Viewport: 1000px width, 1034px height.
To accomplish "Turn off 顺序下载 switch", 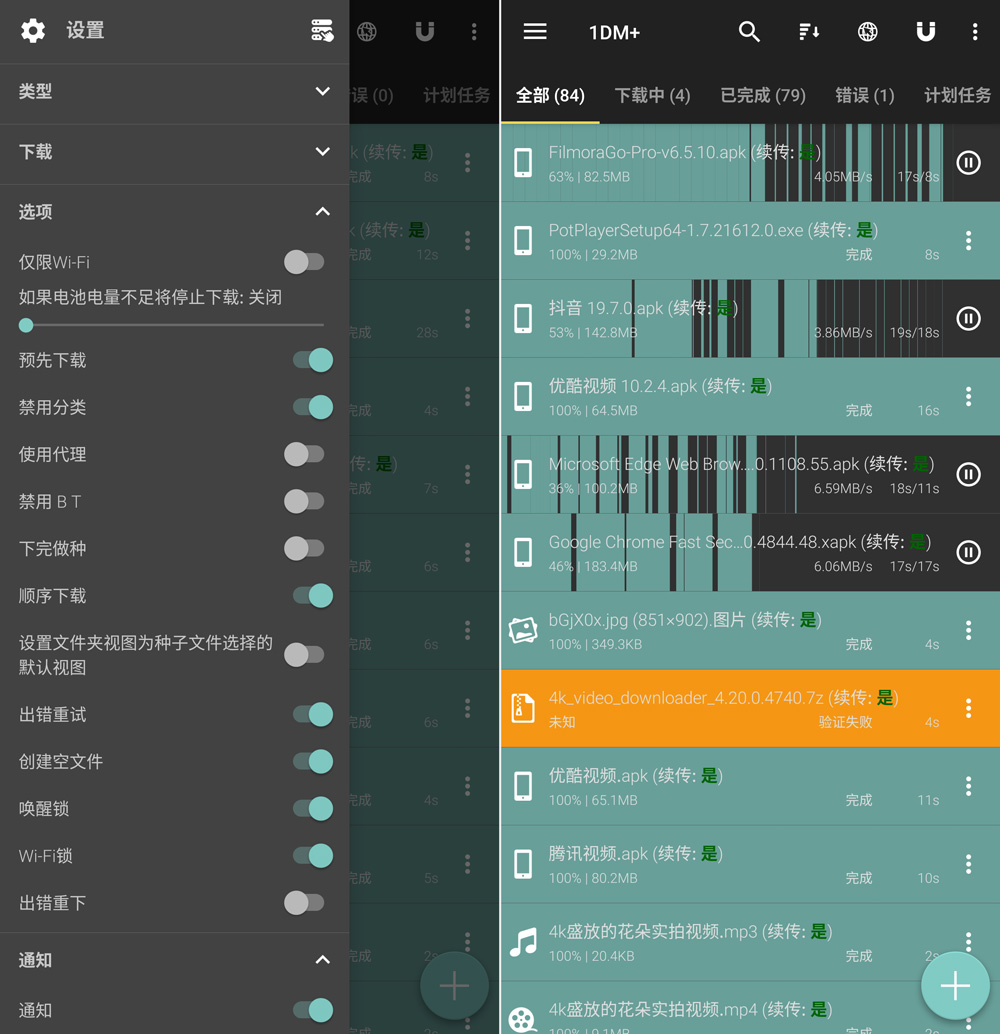I will pyautogui.click(x=313, y=595).
